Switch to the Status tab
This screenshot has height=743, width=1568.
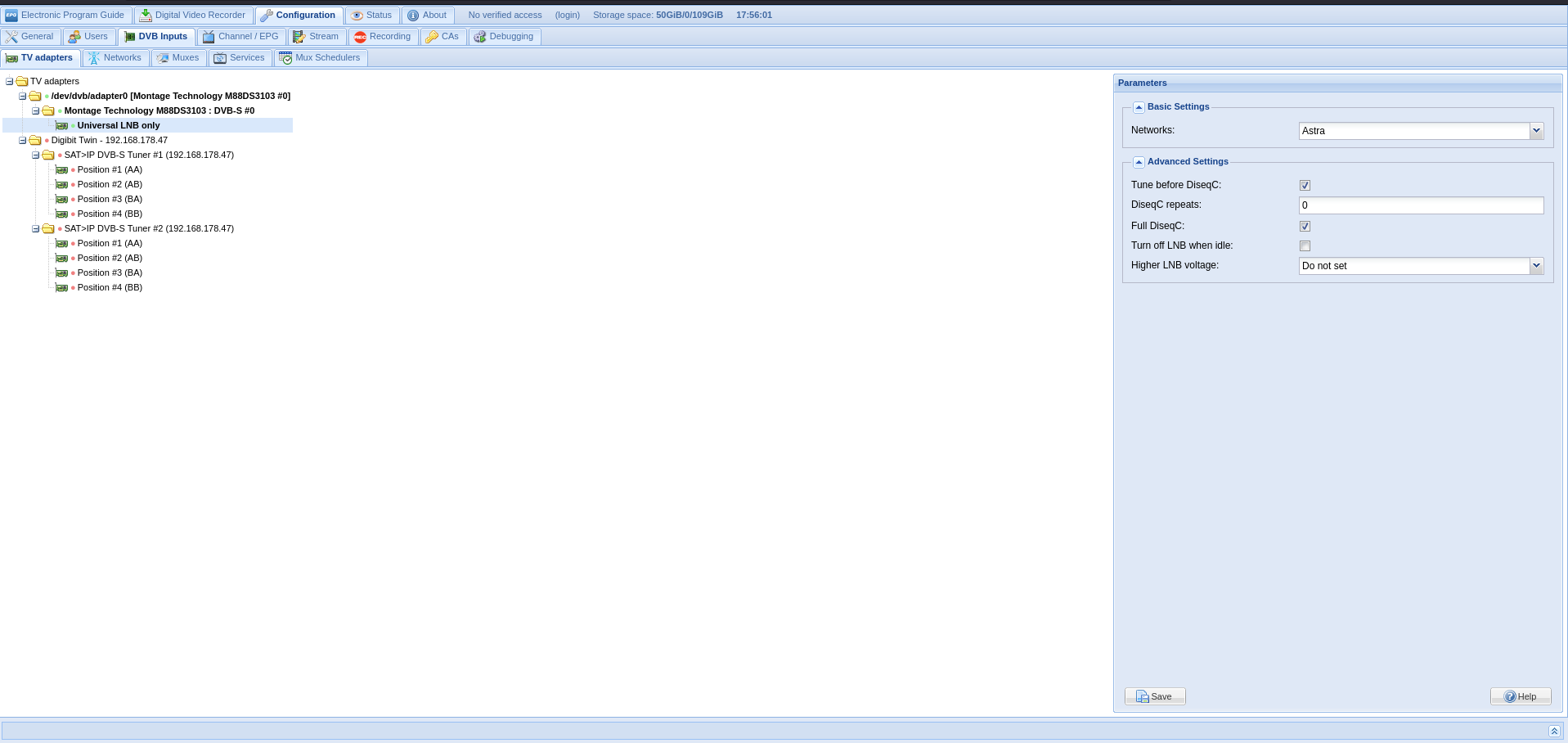[371, 16]
